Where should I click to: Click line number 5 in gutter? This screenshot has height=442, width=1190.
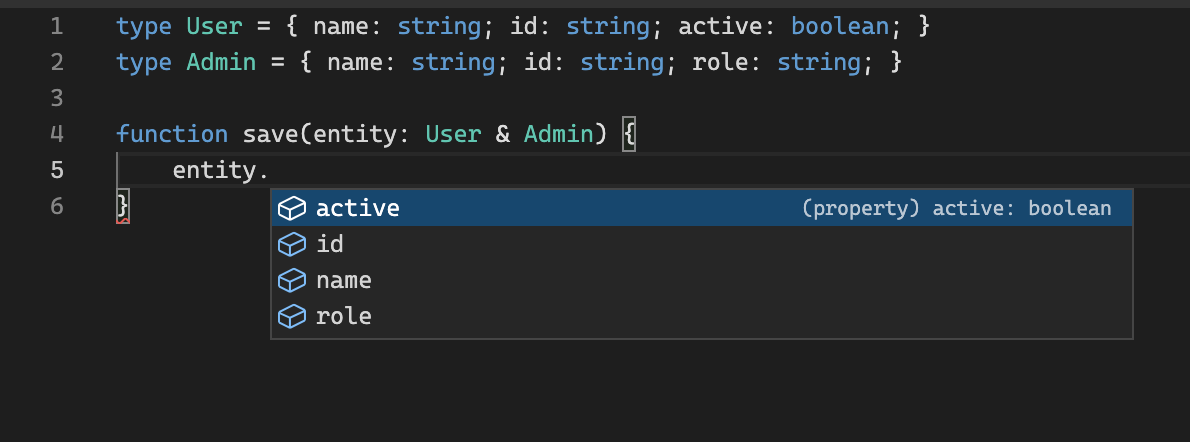pos(57,170)
